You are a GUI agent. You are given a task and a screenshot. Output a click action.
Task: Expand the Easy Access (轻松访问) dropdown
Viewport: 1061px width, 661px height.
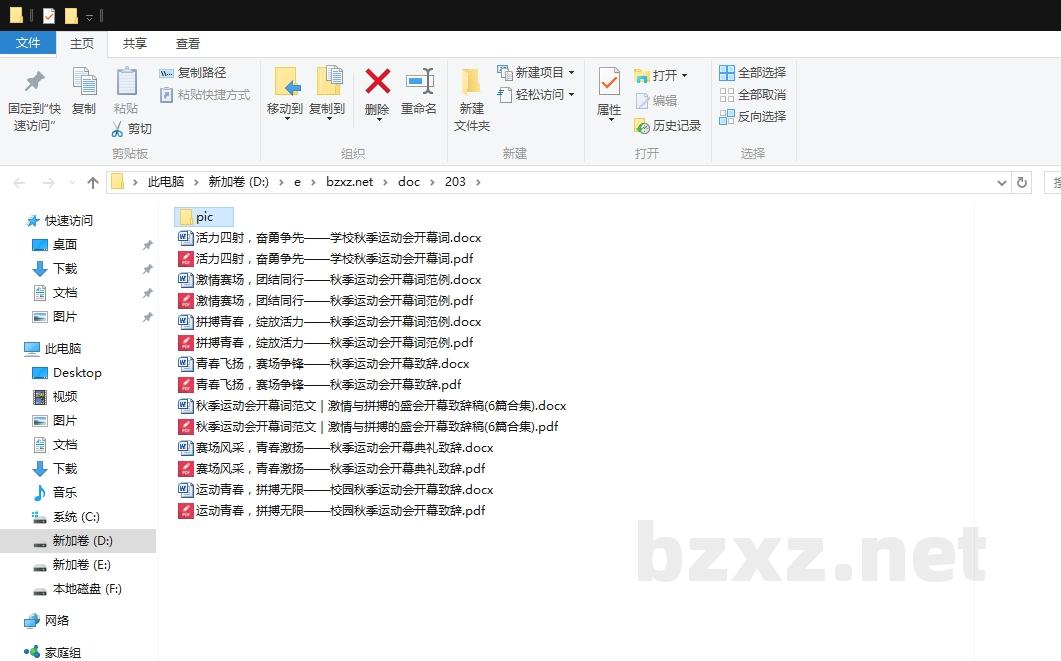point(571,95)
